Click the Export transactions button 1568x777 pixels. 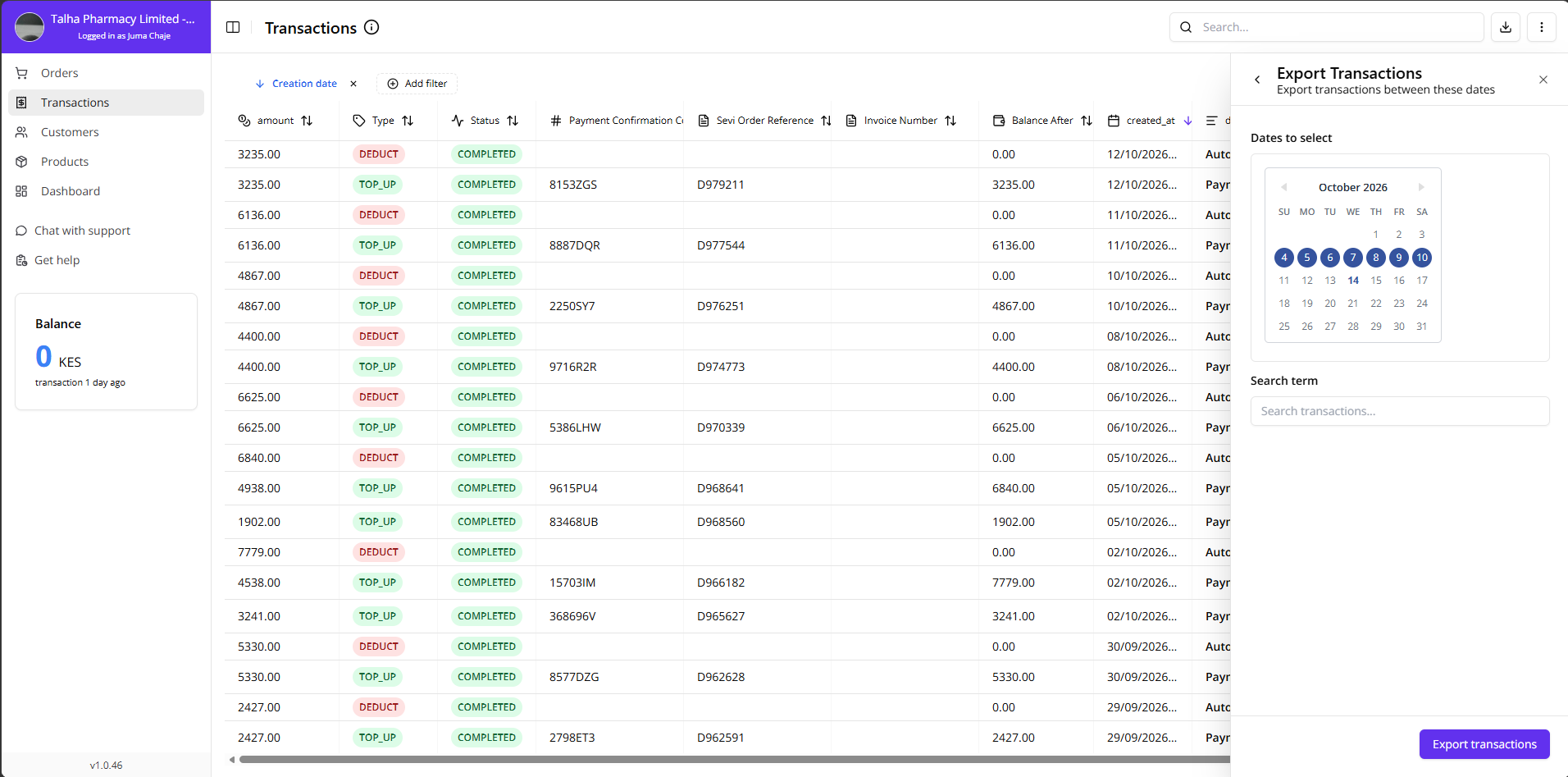tap(1484, 744)
